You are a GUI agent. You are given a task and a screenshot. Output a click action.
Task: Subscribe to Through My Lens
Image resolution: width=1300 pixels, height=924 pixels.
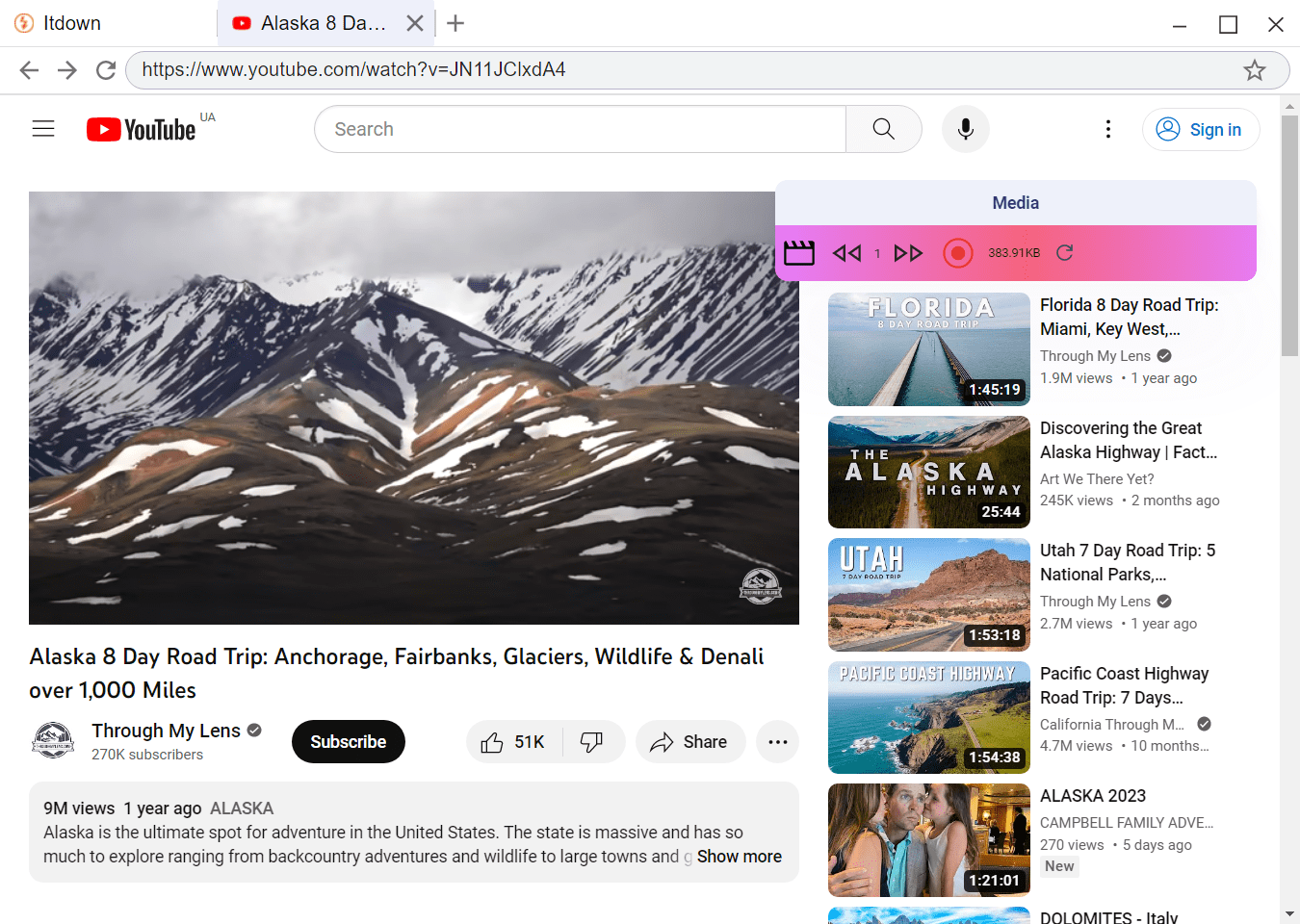click(x=349, y=742)
